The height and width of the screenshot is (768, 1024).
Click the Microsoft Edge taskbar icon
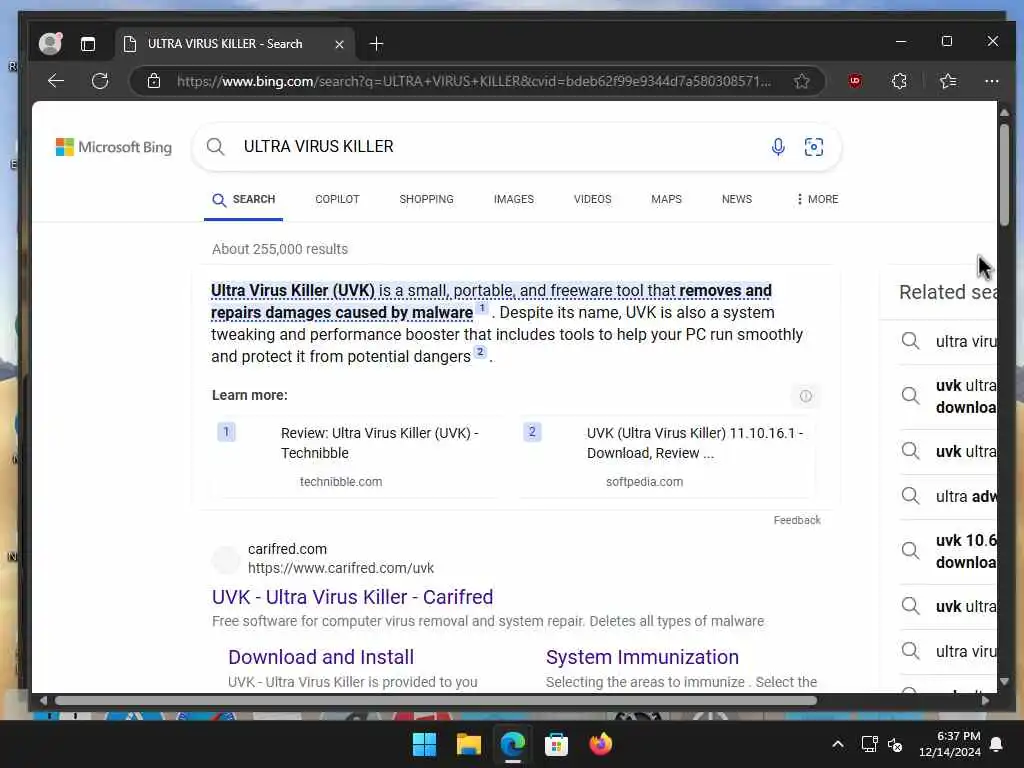[513, 744]
